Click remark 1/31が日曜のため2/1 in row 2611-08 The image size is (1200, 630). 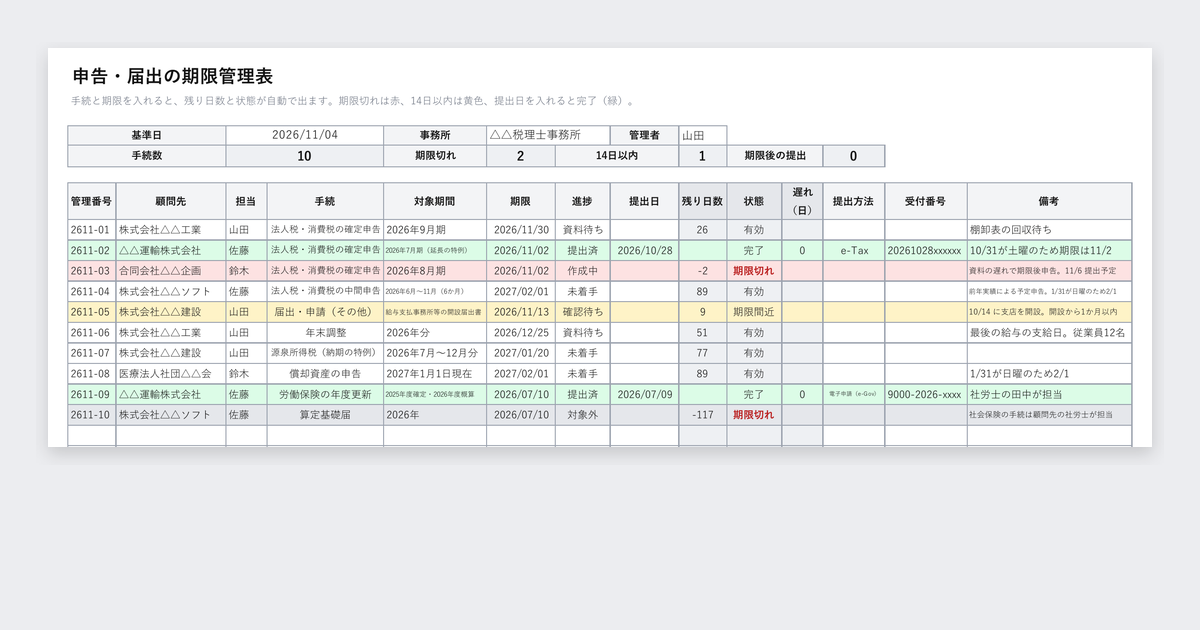click(1049, 374)
